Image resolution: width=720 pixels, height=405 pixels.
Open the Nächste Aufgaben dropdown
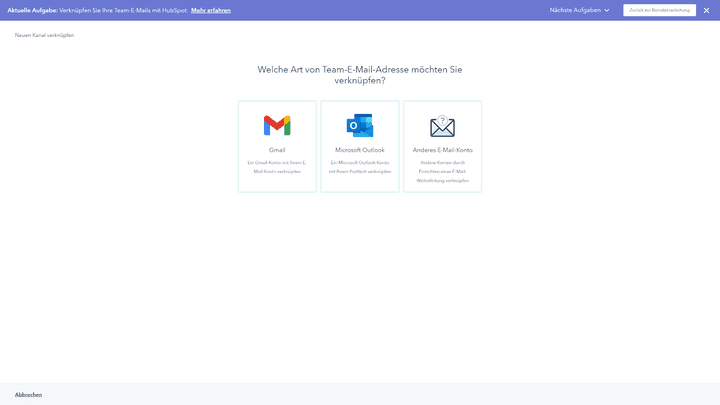coord(579,10)
